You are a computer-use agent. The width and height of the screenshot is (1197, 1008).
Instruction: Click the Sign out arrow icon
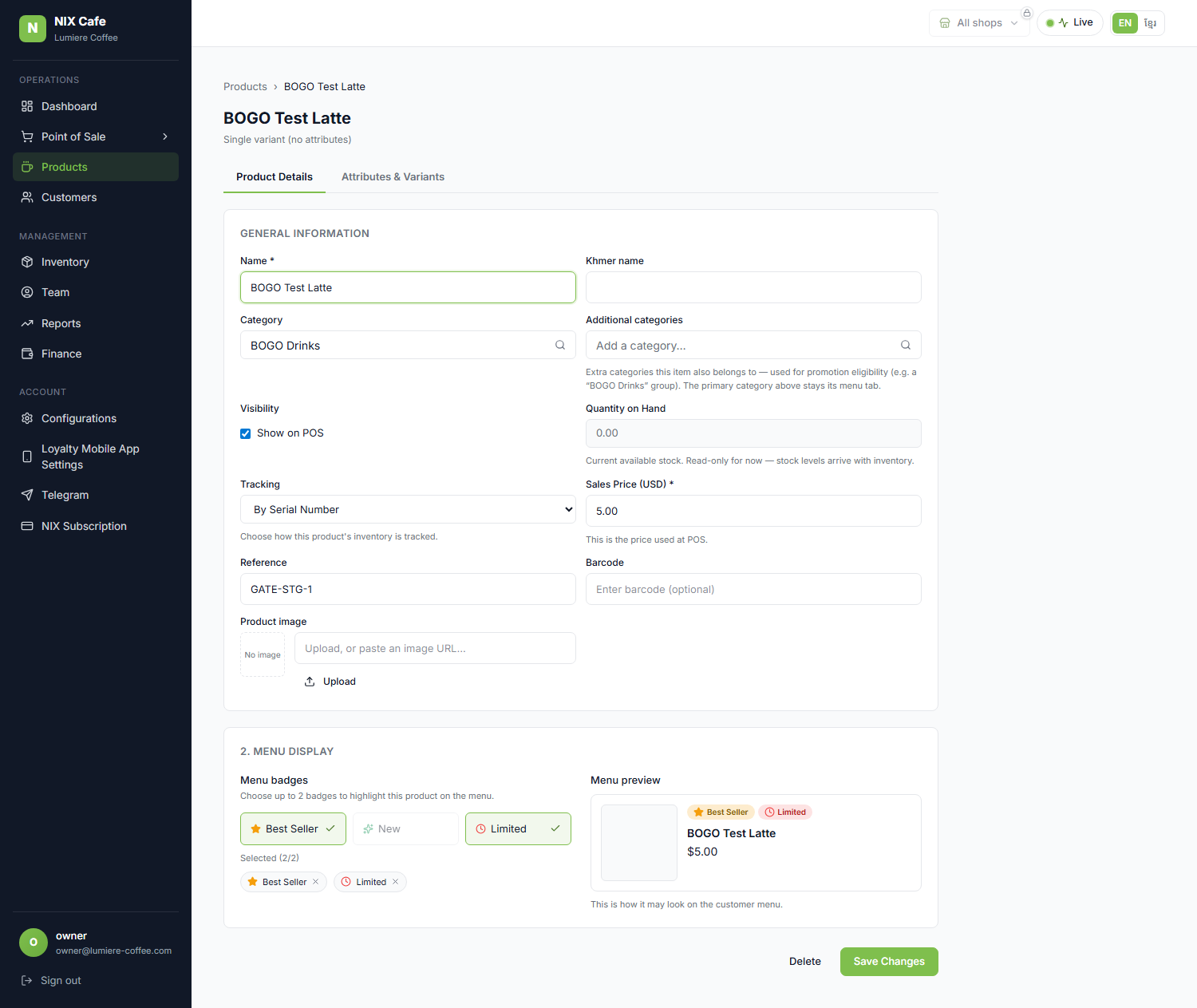[x=26, y=980]
